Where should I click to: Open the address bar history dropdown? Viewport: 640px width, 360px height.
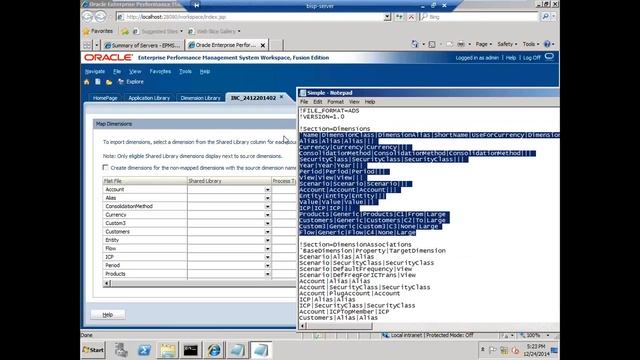point(387,17)
